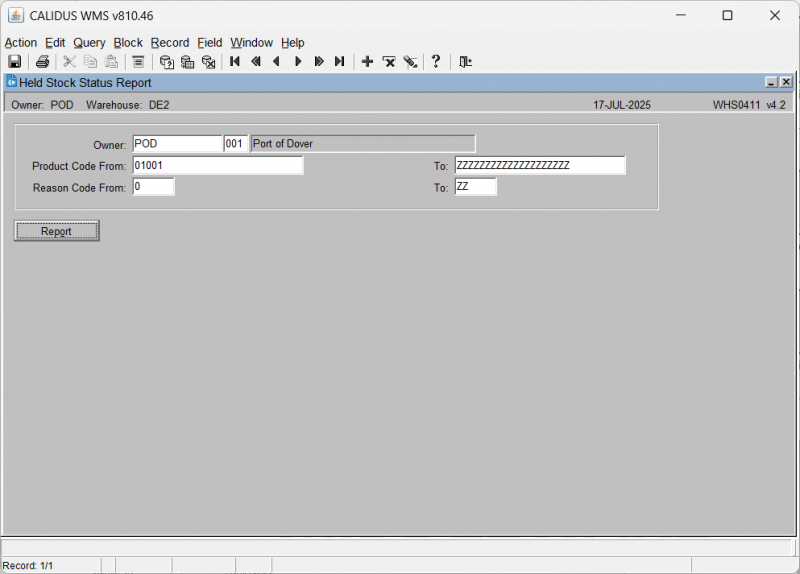Maximize the CALIDUS WMS window
The height and width of the screenshot is (574, 800).
tap(728, 15)
